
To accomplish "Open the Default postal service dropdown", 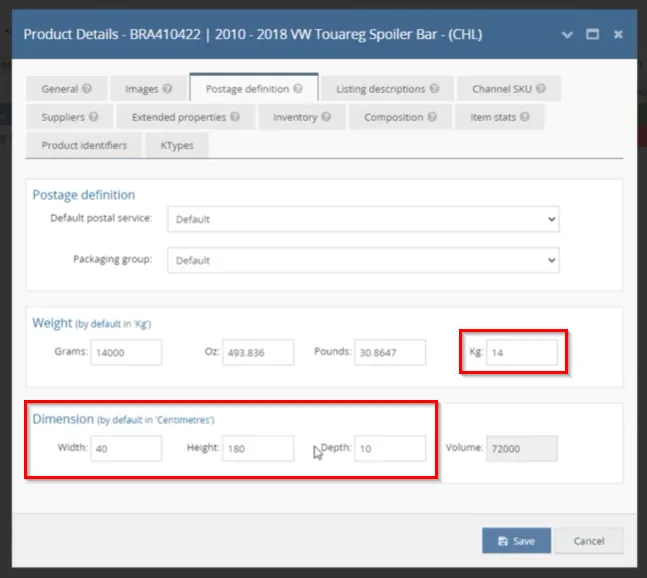I will [363, 219].
